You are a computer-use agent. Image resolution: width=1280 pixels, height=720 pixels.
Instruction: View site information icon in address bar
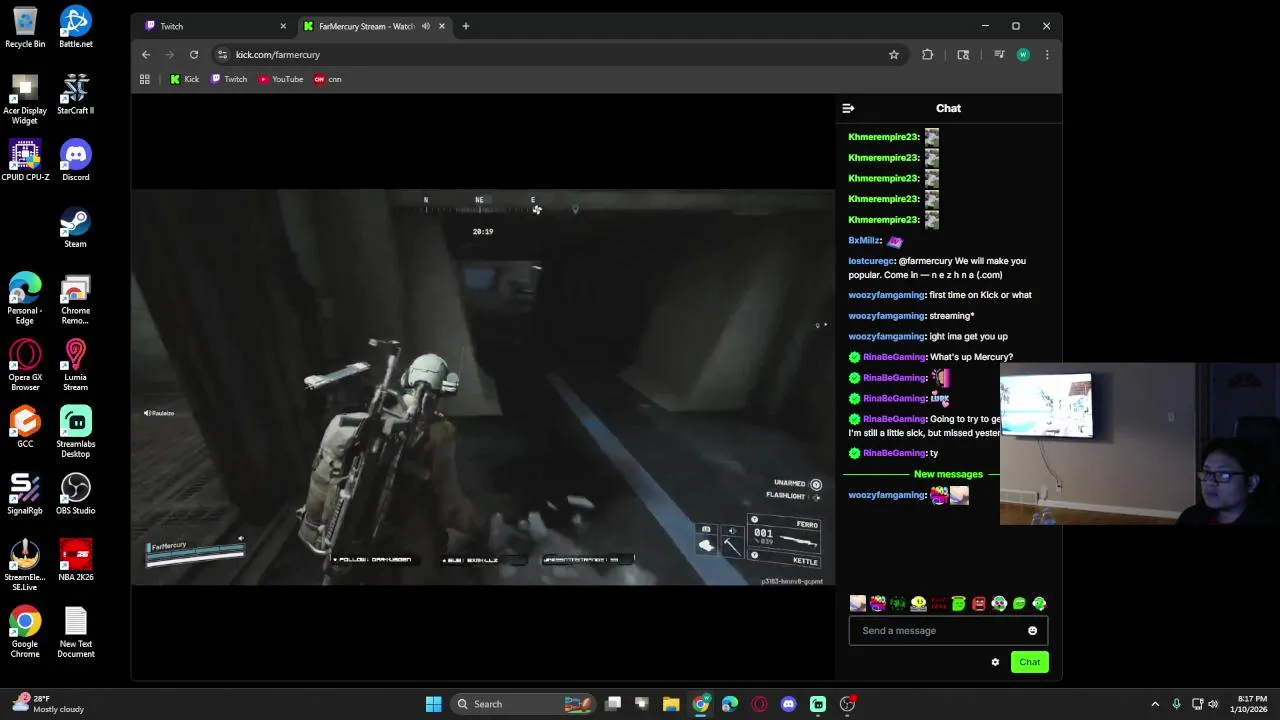click(x=222, y=55)
